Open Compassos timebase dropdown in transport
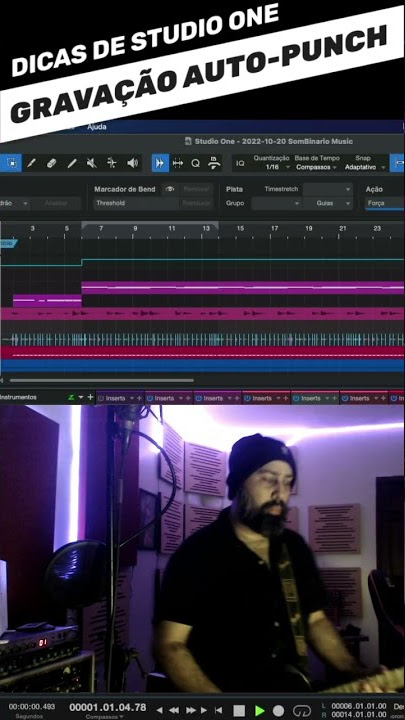The height and width of the screenshot is (720, 405). tap(105, 716)
